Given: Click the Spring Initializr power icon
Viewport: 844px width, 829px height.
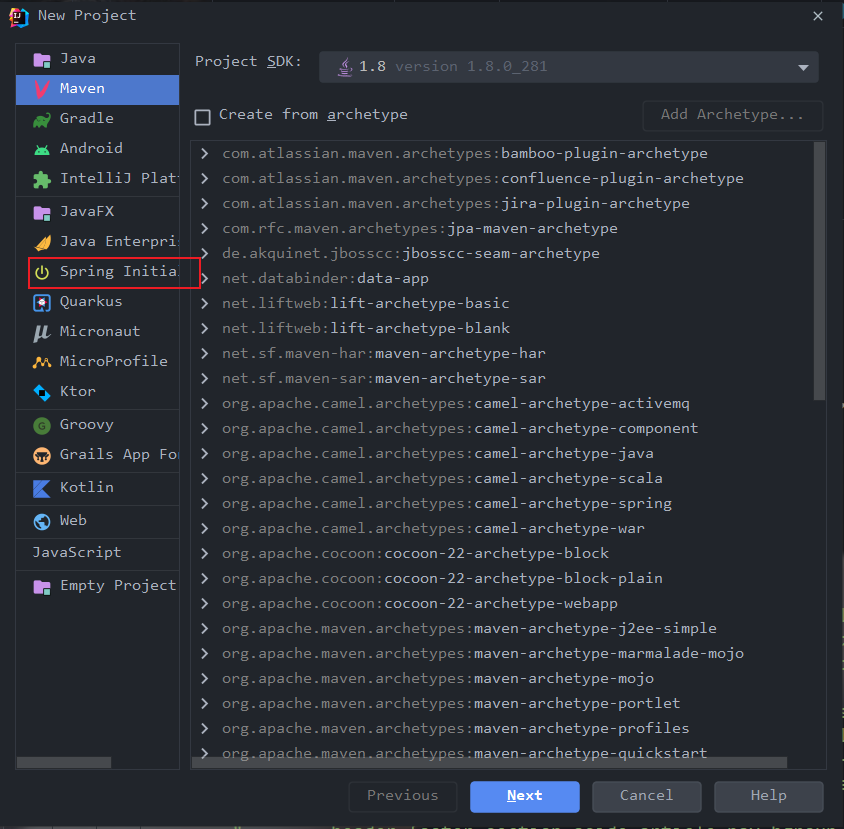Looking at the screenshot, I should [x=41, y=272].
